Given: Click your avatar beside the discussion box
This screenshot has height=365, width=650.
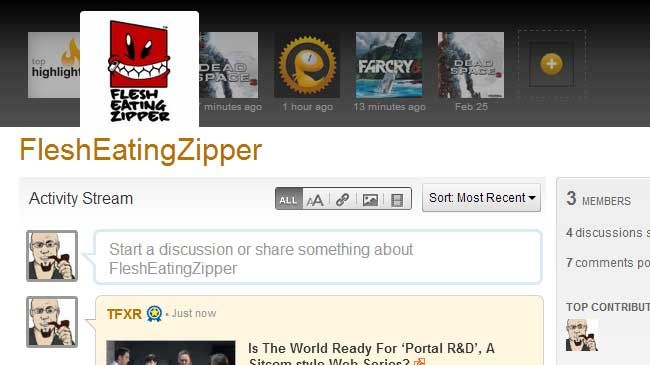Looking at the screenshot, I should 52,256.
